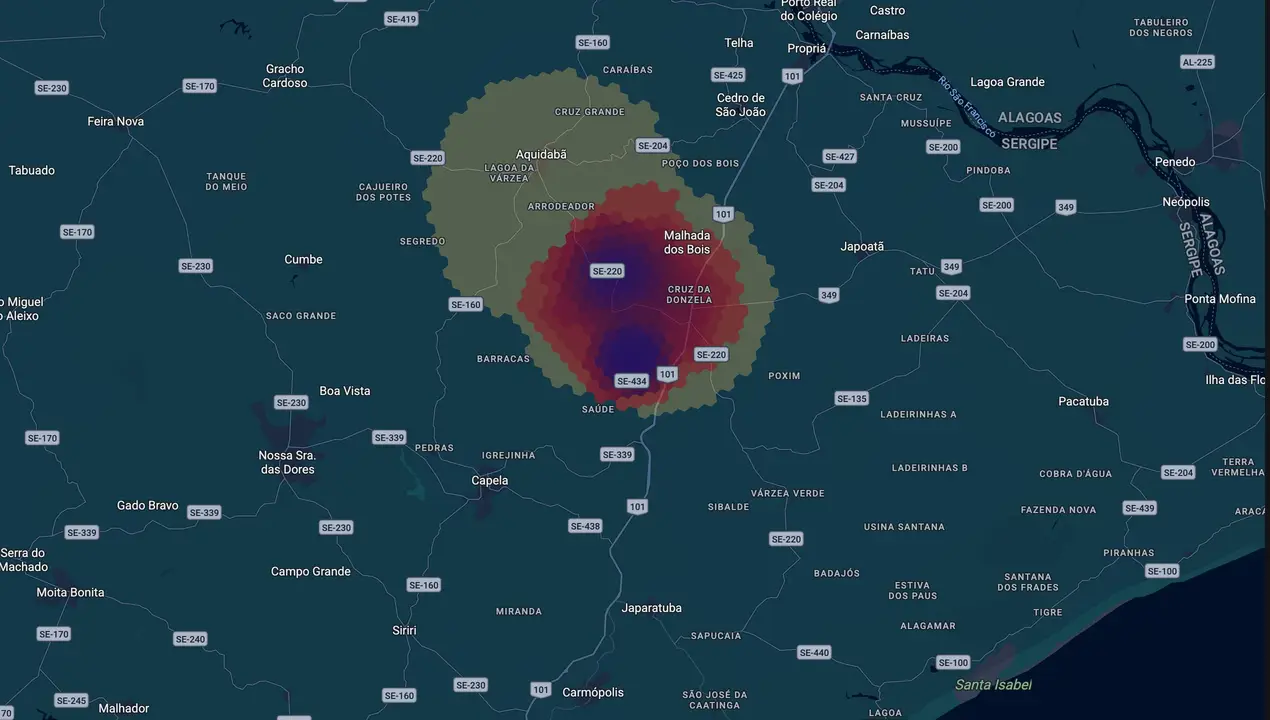Click the Feira Nova label

coord(116,122)
